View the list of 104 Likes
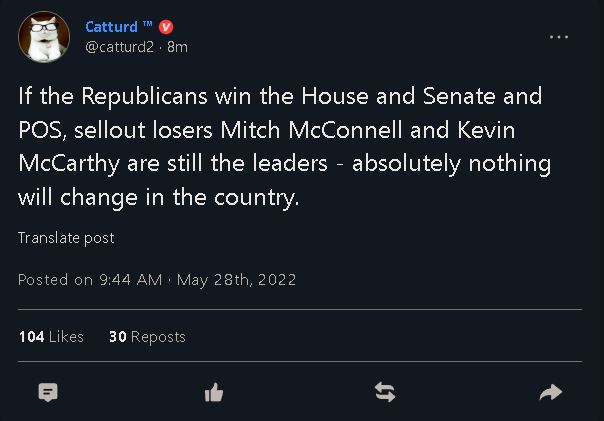The height and width of the screenshot is (421, 604). tap(51, 337)
